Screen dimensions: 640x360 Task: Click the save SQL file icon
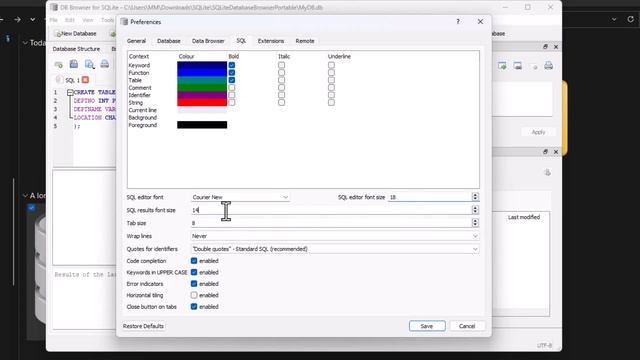pyautogui.click(x=74, y=64)
